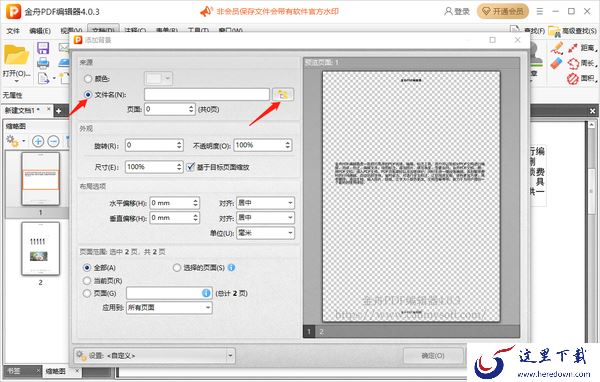The image size is (600, 382).
Task: Open the hamburger menu in title bar
Action: click(540, 11)
